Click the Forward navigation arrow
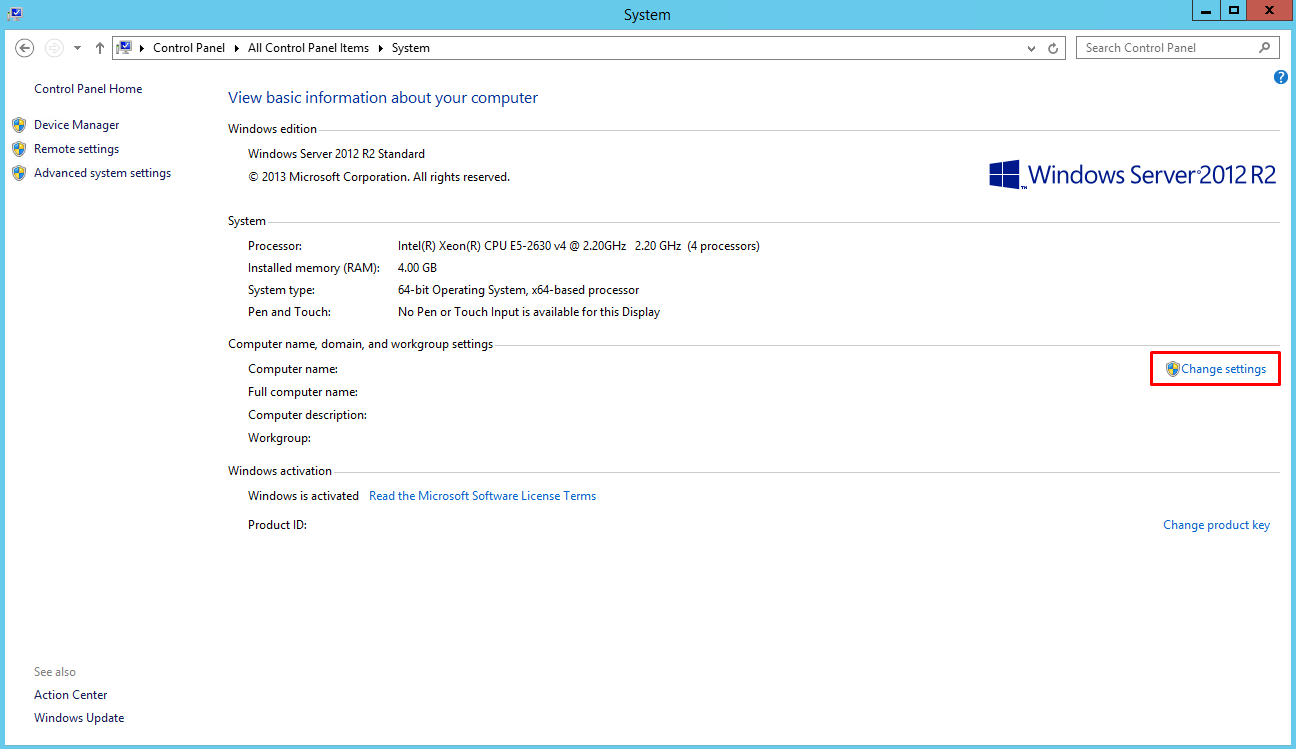This screenshot has height=749, width=1296. [x=54, y=48]
